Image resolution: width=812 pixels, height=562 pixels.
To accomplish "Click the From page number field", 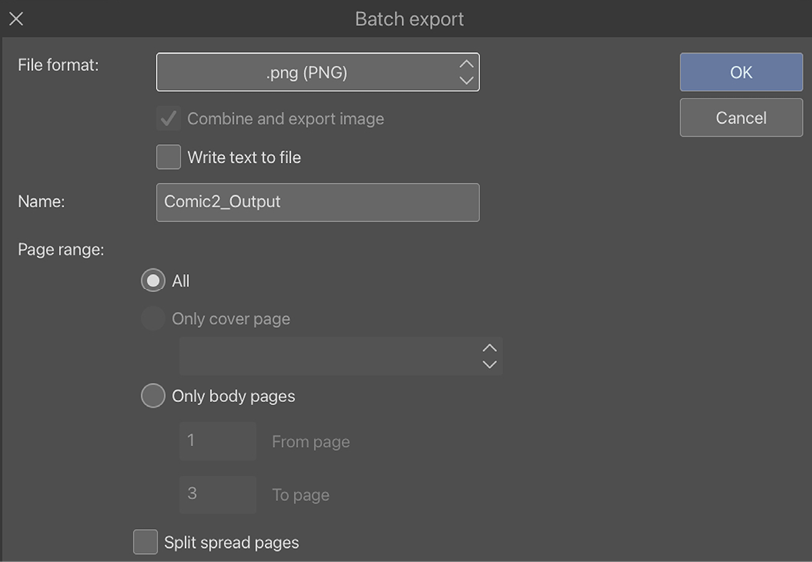I will [x=218, y=441].
